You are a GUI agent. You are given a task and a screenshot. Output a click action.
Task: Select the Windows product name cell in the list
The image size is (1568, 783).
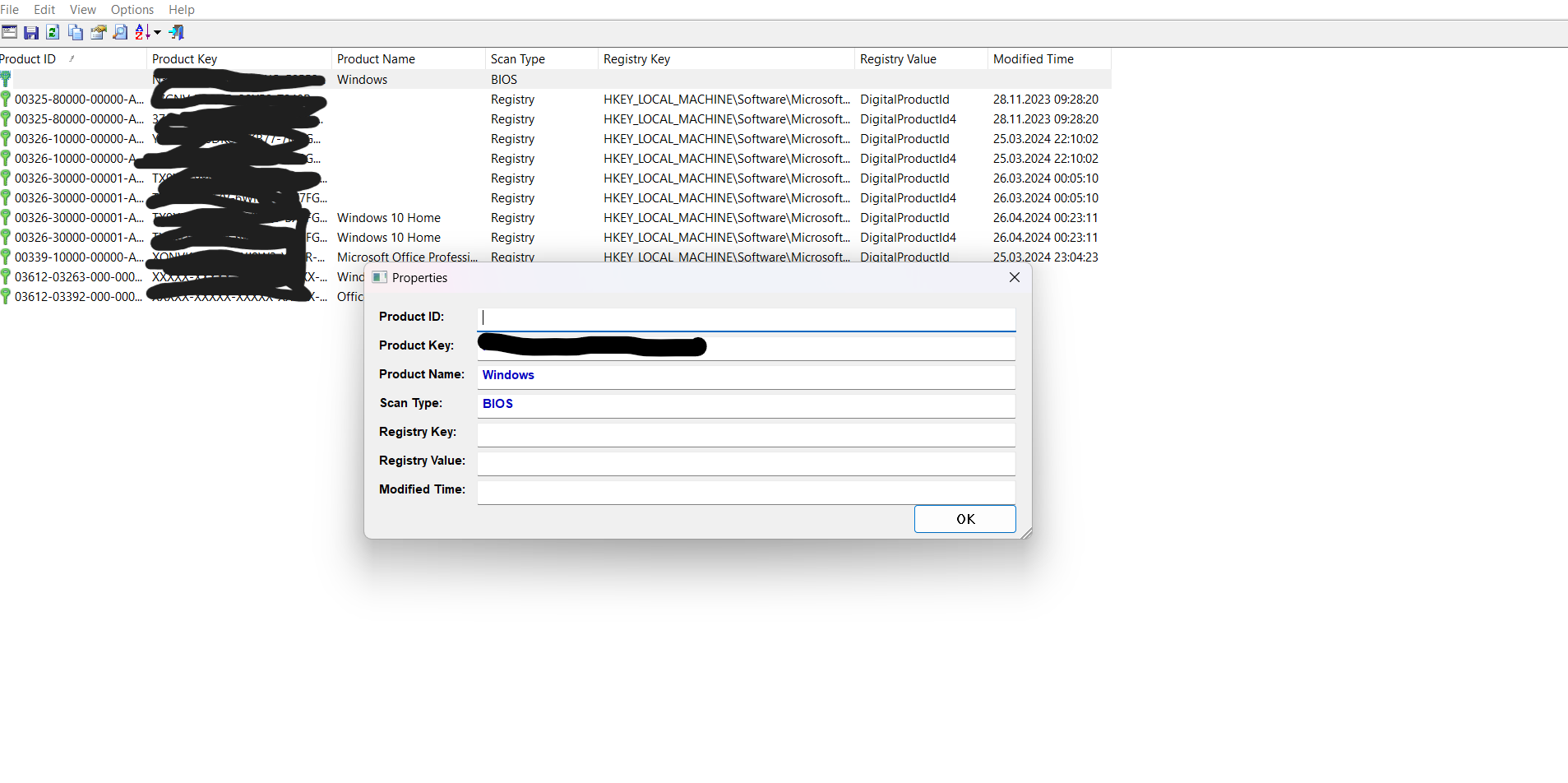(x=362, y=80)
